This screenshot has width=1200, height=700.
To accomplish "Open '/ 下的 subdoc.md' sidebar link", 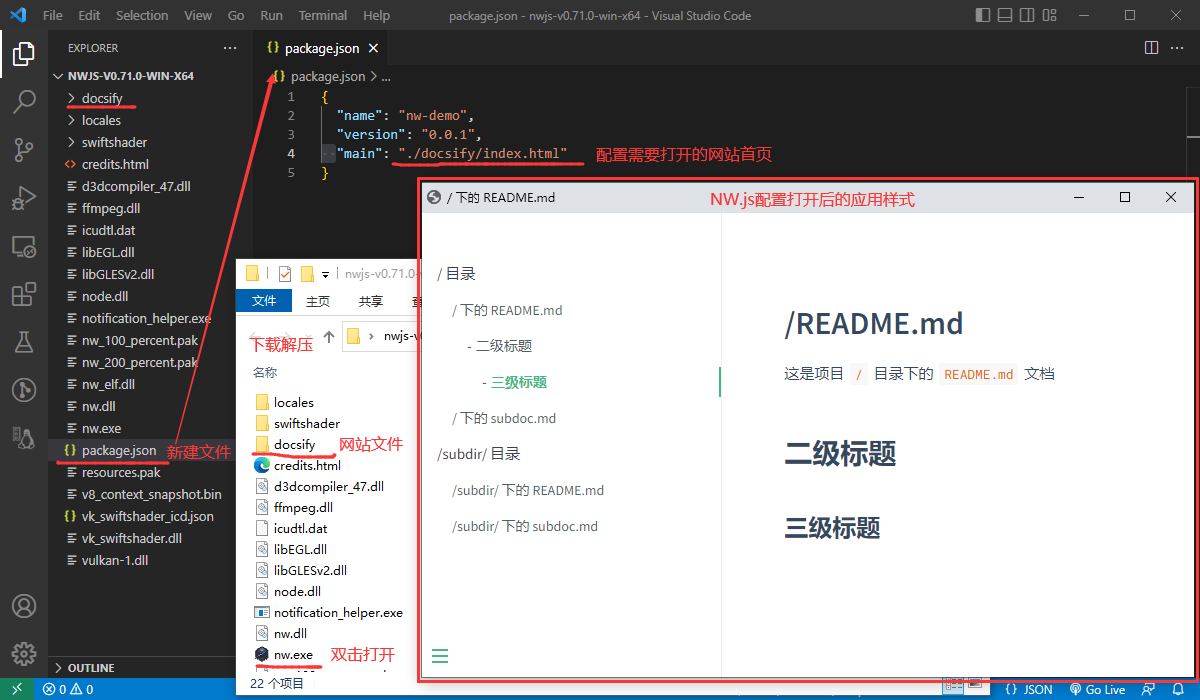I will click(x=504, y=418).
